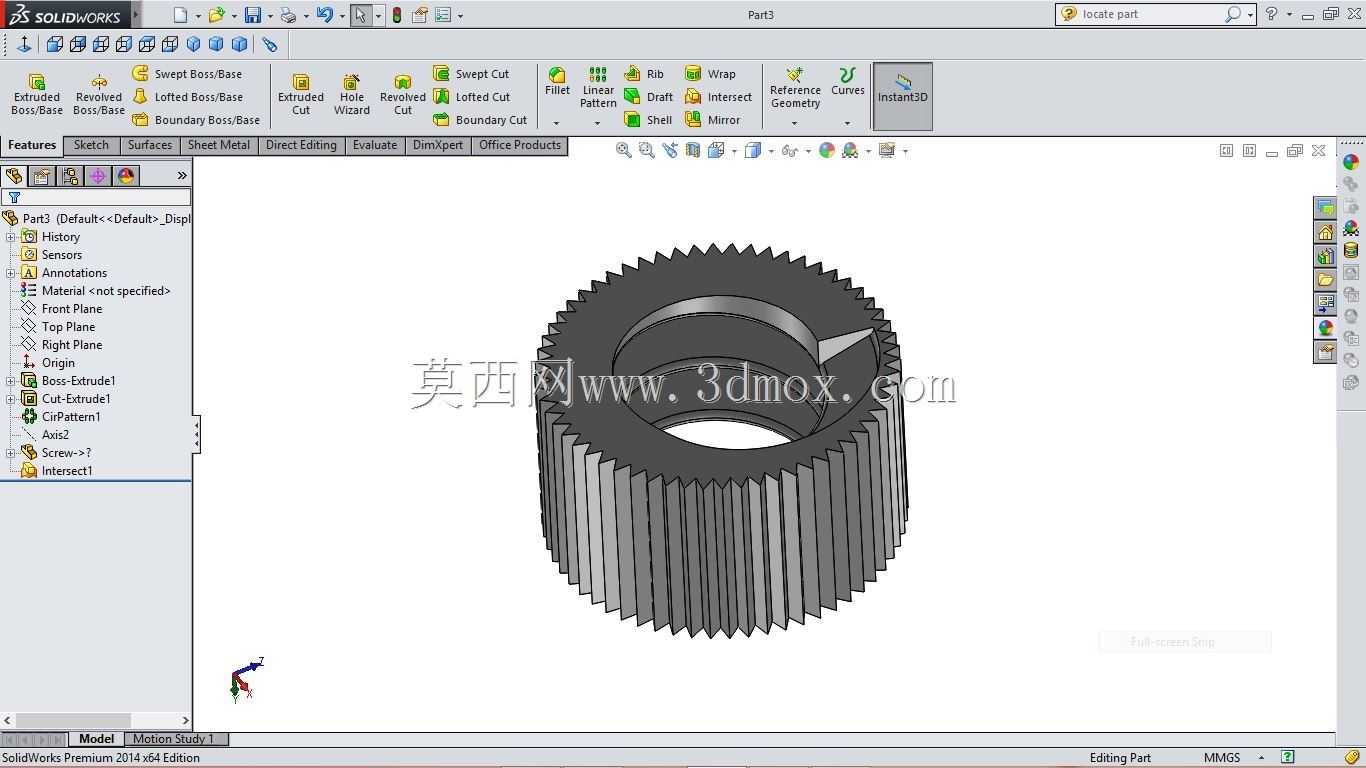Viewport: 1366px width, 768px height.
Task: Open the DimXpertManager tab icon
Action: [98, 176]
